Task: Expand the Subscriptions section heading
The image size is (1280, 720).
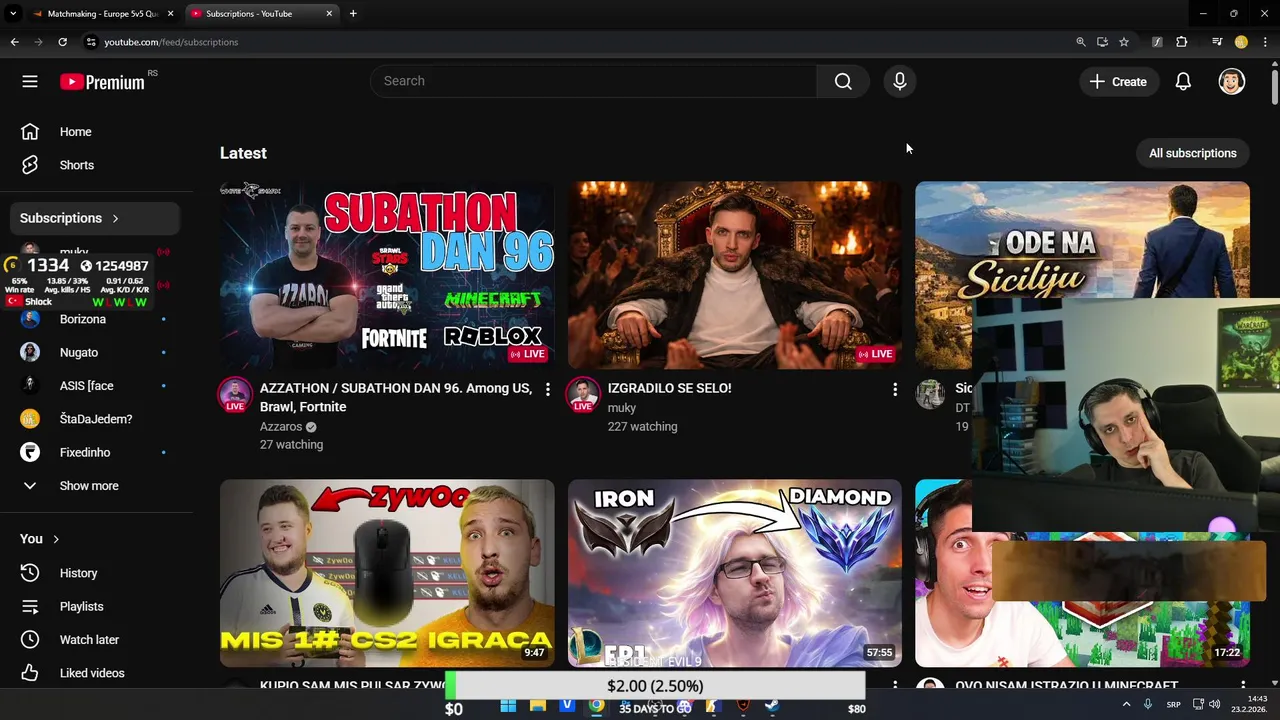Action: 97,218
